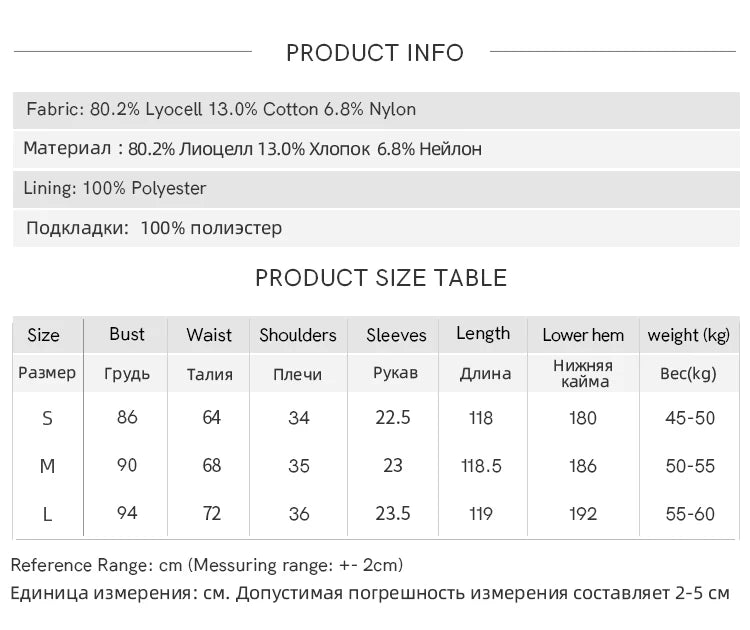Select the Fabric composition row in English
The image size is (750, 630).
(x=221, y=110)
